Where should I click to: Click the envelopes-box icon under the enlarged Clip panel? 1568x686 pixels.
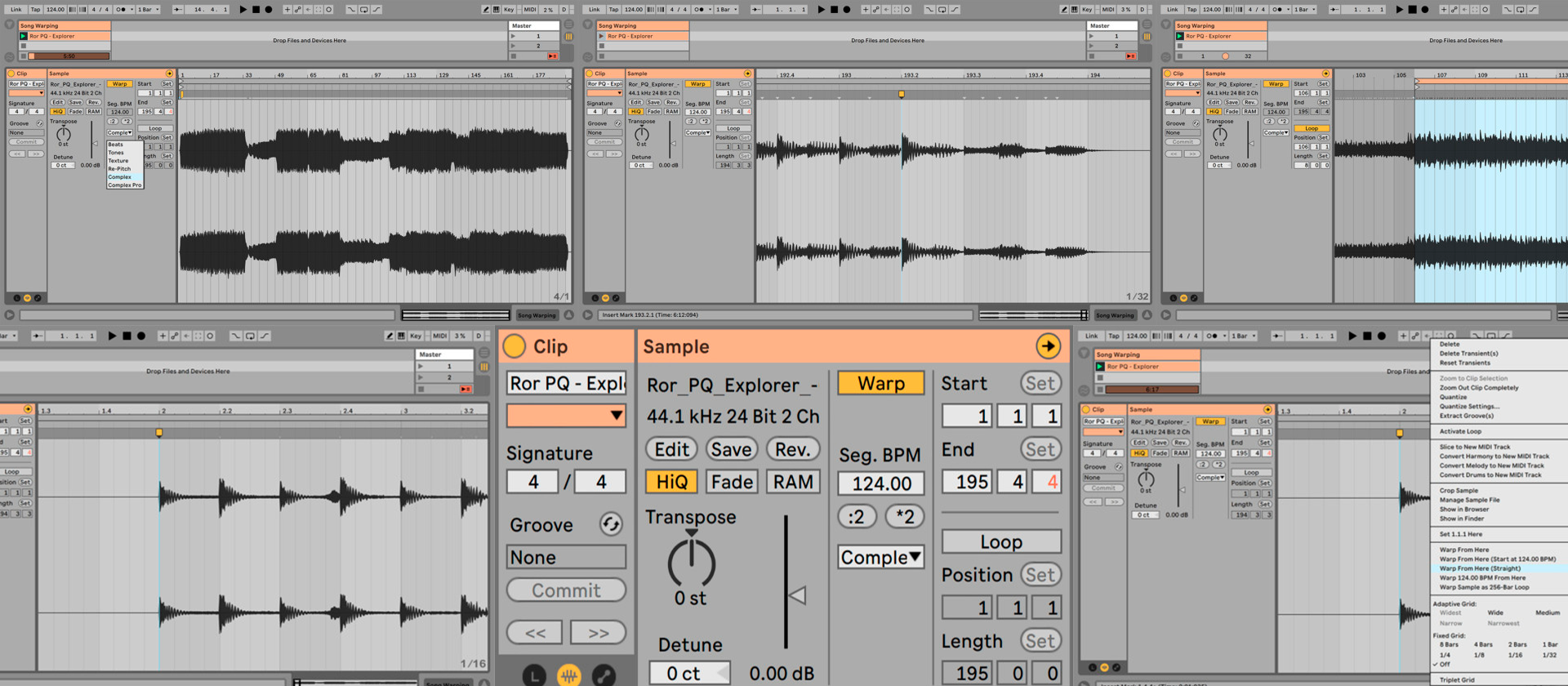click(x=604, y=675)
